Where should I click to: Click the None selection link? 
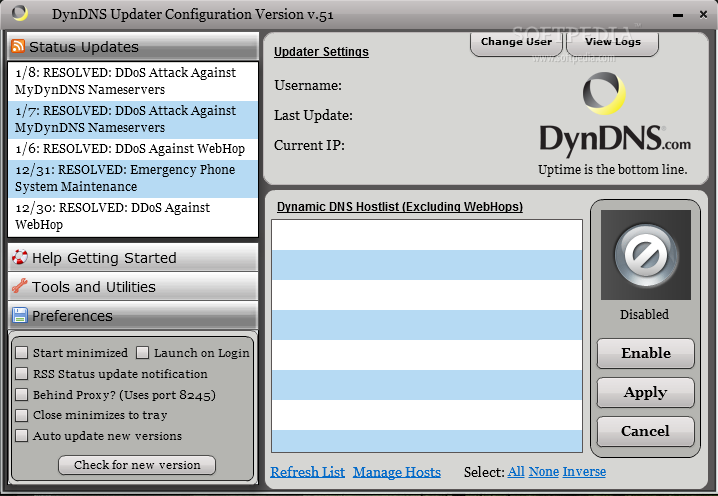coord(544,471)
